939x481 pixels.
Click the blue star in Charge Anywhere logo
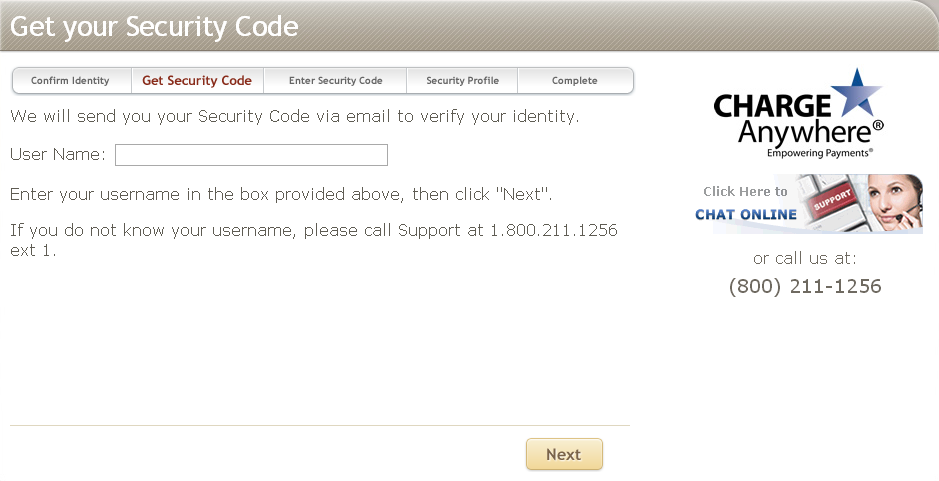[x=858, y=94]
